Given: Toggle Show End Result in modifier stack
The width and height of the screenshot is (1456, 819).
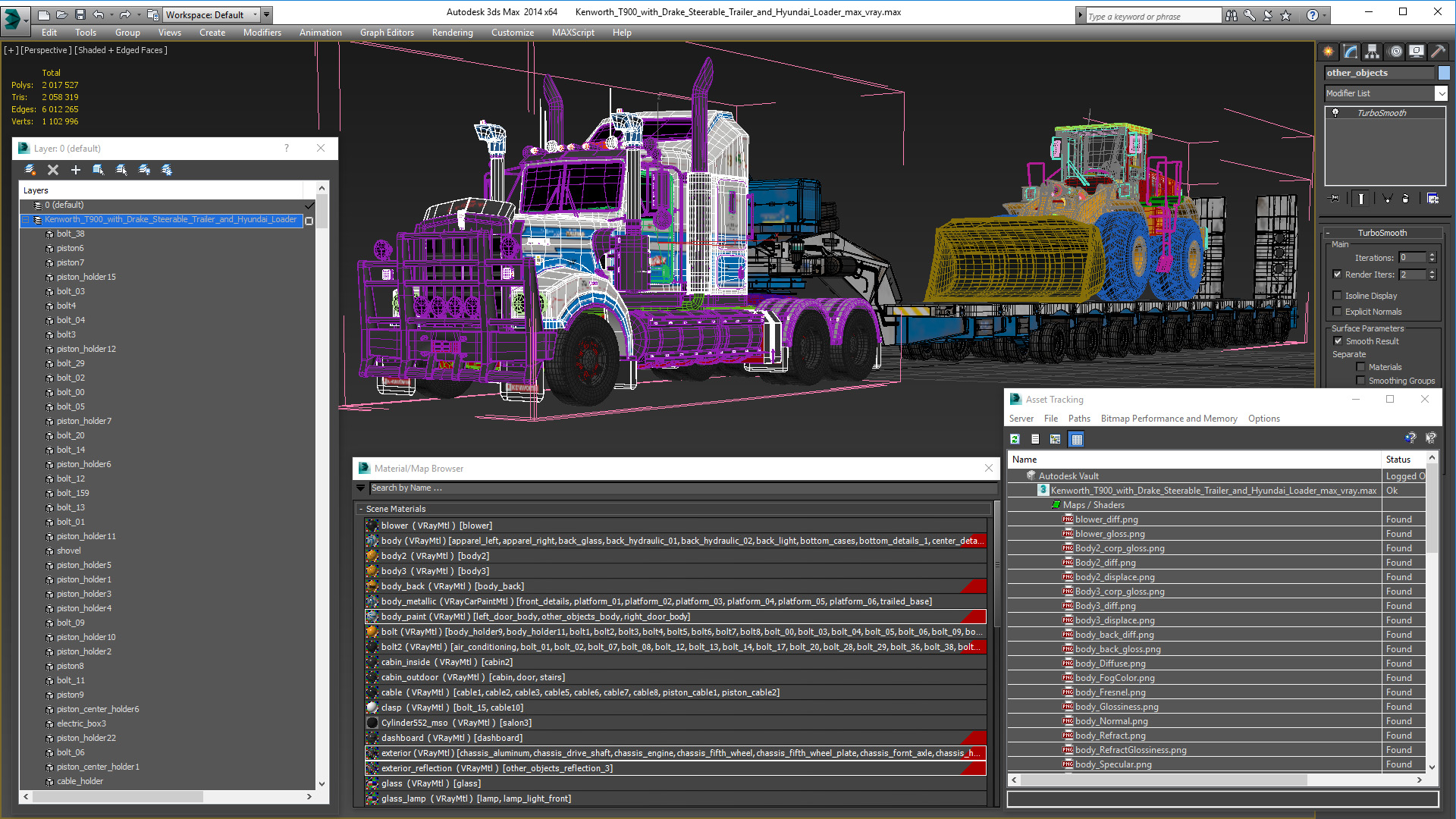Looking at the screenshot, I should pos(1361,198).
